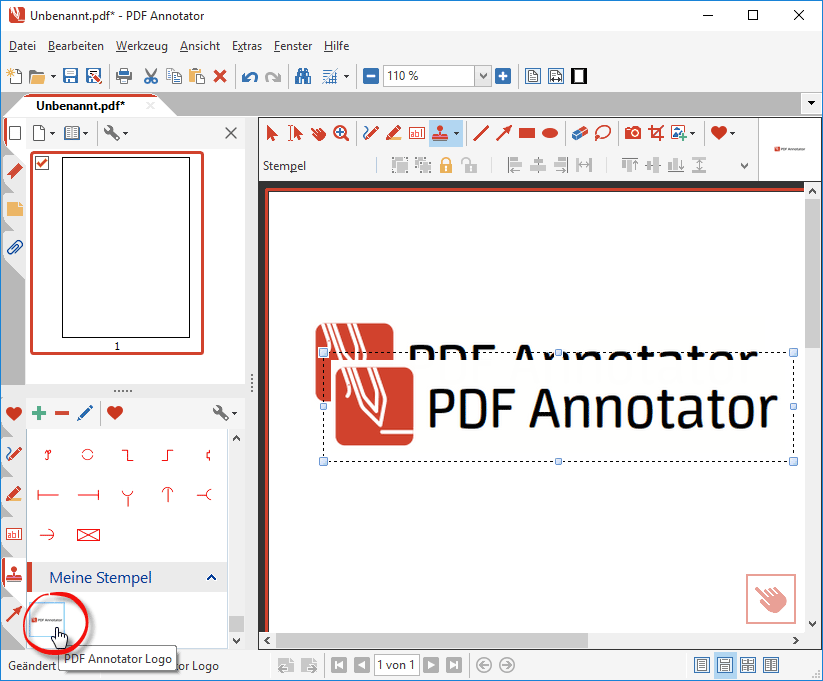Open a file using the folder icon
The width and height of the screenshot is (823, 681).
click(x=36, y=77)
